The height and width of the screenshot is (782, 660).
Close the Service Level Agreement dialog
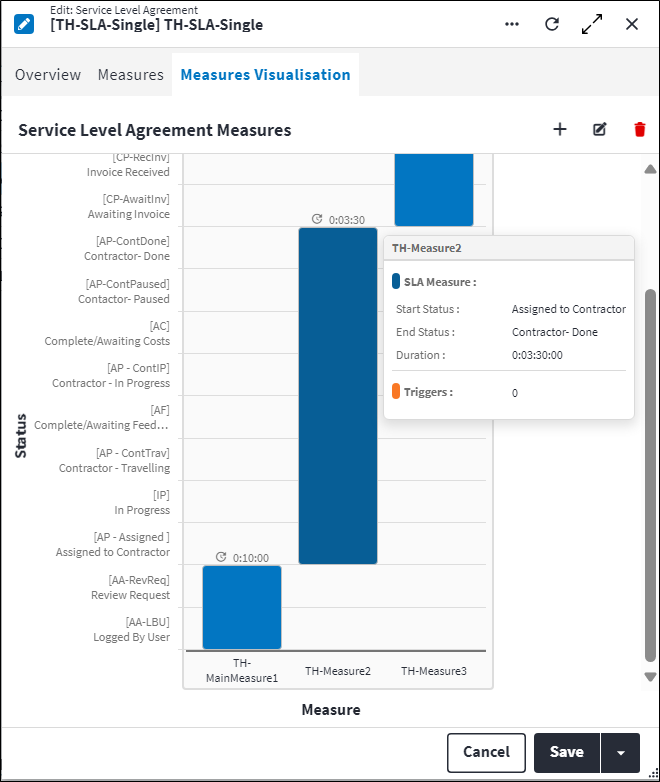coord(632,24)
